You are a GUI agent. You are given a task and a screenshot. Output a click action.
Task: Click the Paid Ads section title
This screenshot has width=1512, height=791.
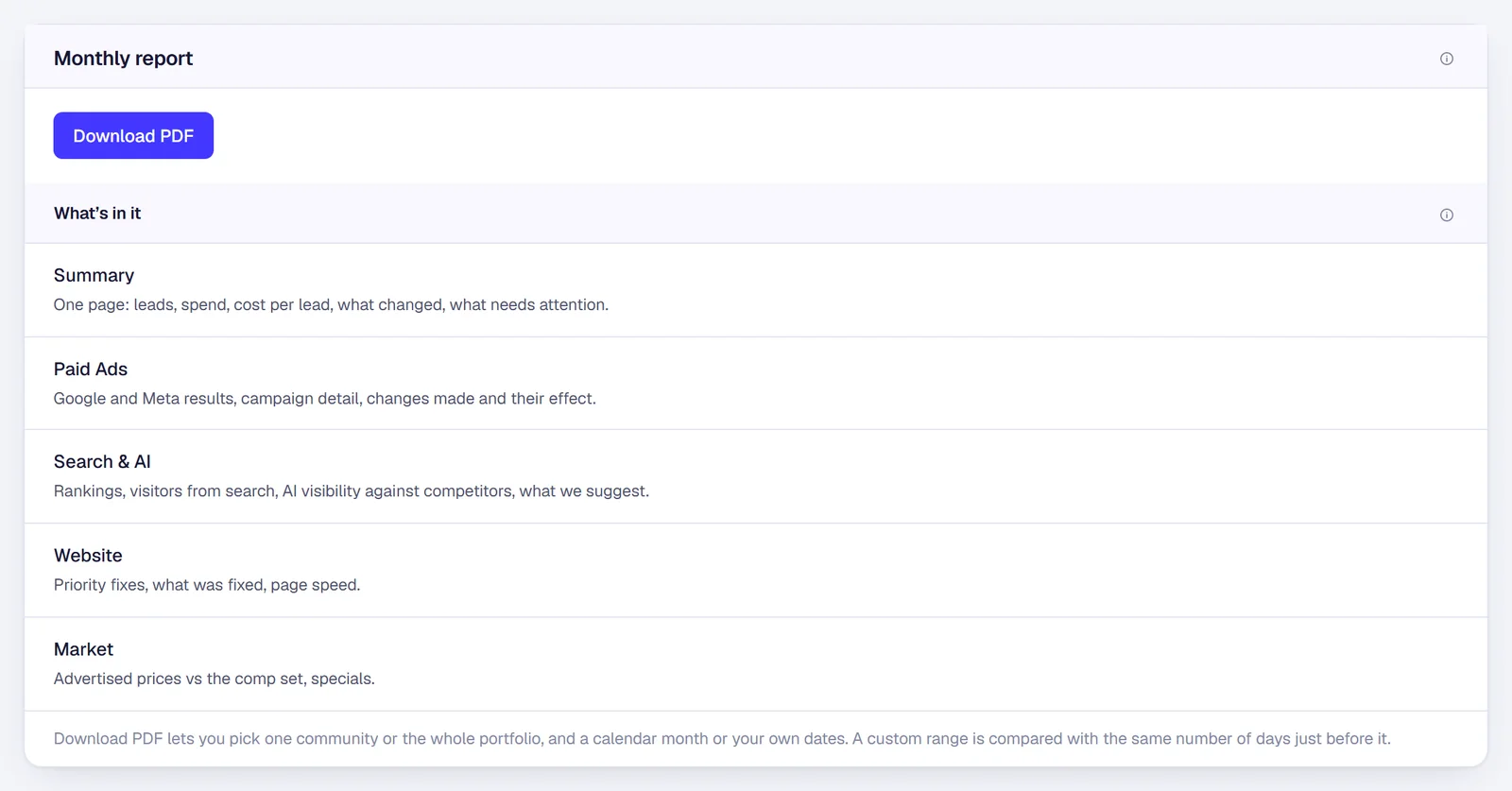tap(91, 369)
